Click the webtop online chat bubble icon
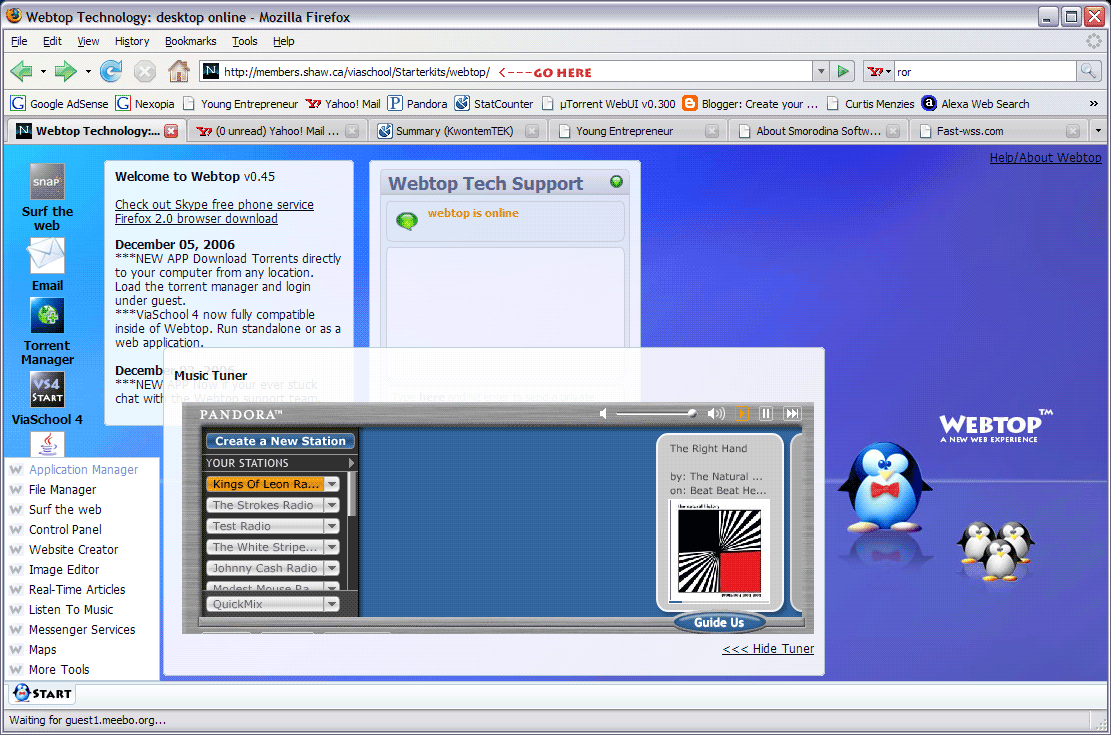The height and width of the screenshot is (735, 1111). [x=406, y=219]
